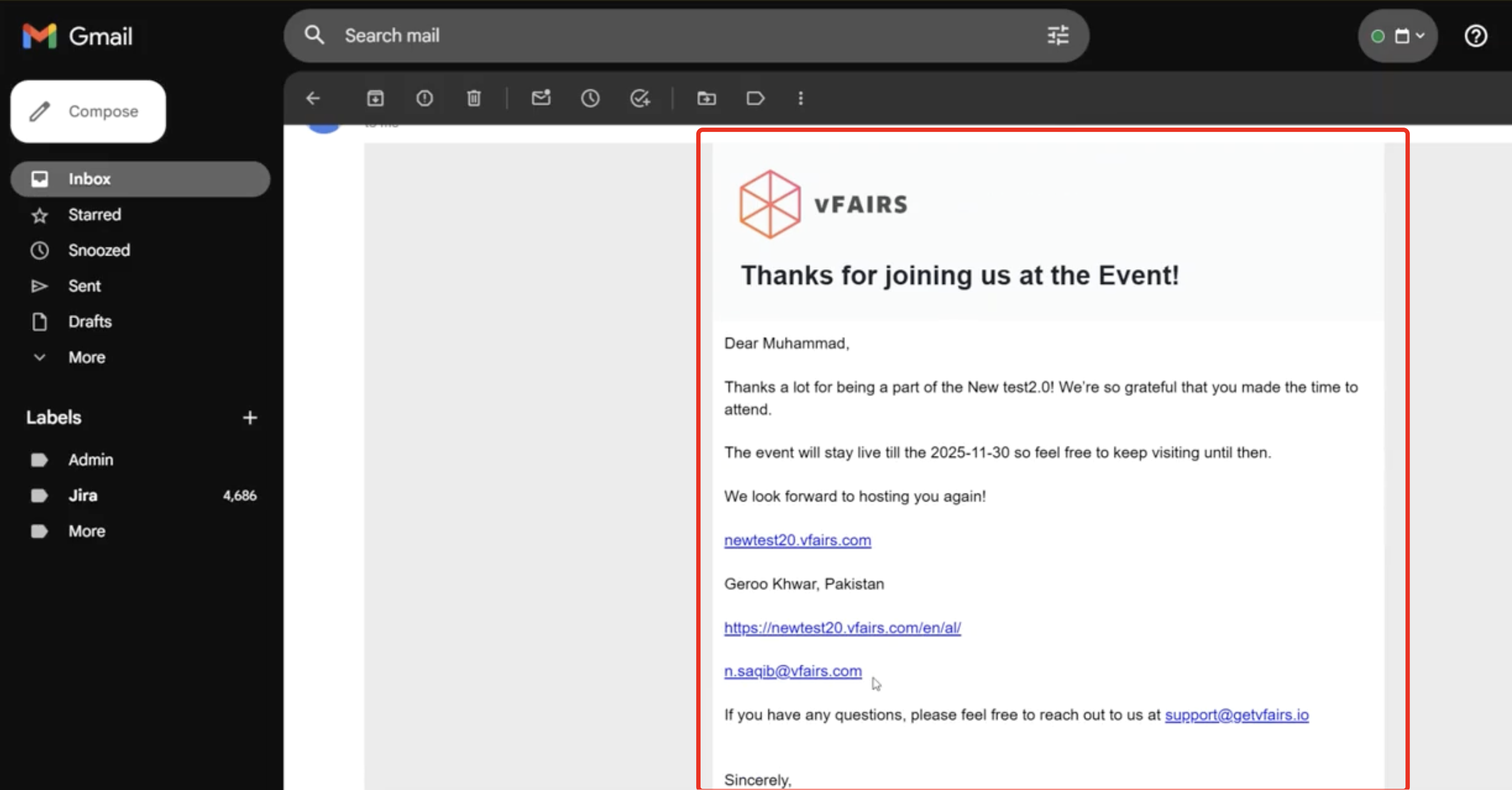The width and height of the screenshot is (1512, 790).
Task: Create a new label with plus icon
Action: pyautogui.click(x=250, y=417)
